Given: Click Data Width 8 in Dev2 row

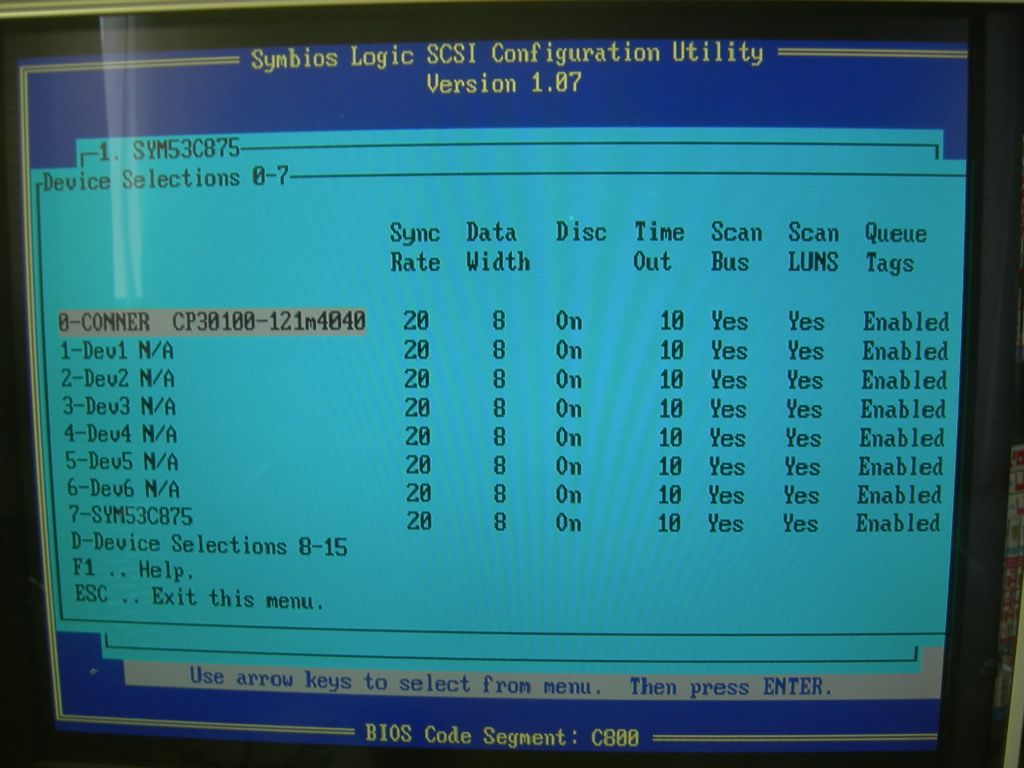Looking at the screenshot, I should click(x=499, y=379).
